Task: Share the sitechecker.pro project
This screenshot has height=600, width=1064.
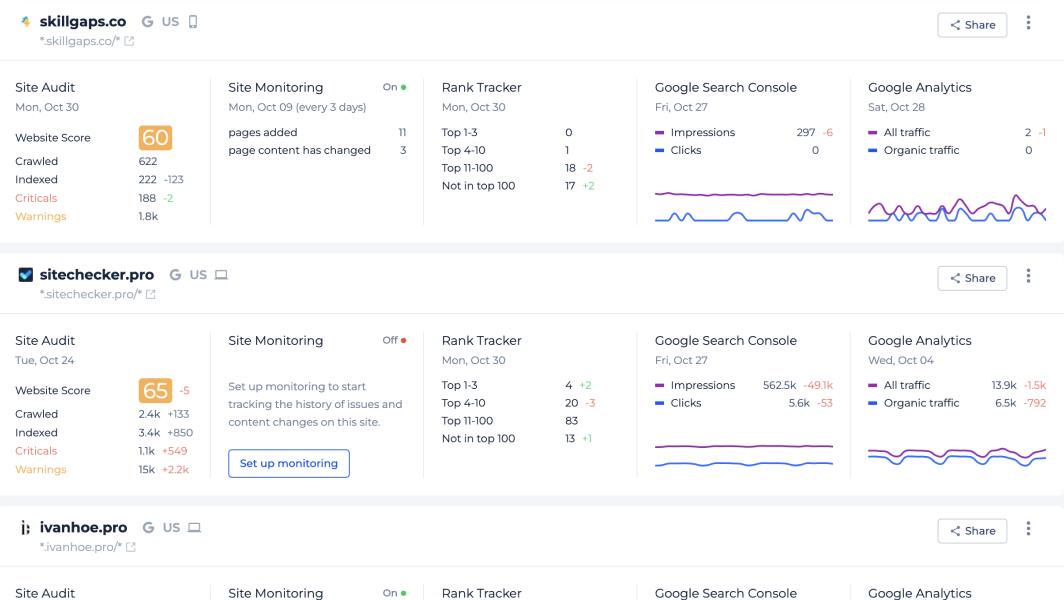Action: (x=972, y=278)
